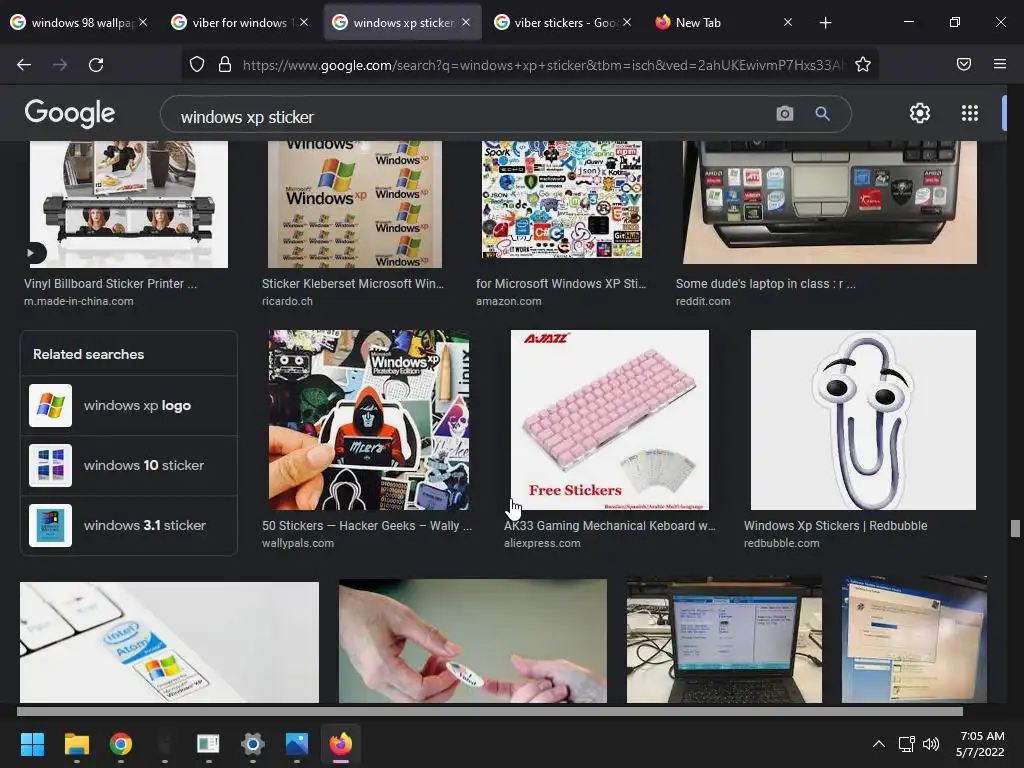The width and height of the screenshot is (1024, 768).
Task: Open 'Some dude's laptop in class' reddit link
Action: point(765,283)
